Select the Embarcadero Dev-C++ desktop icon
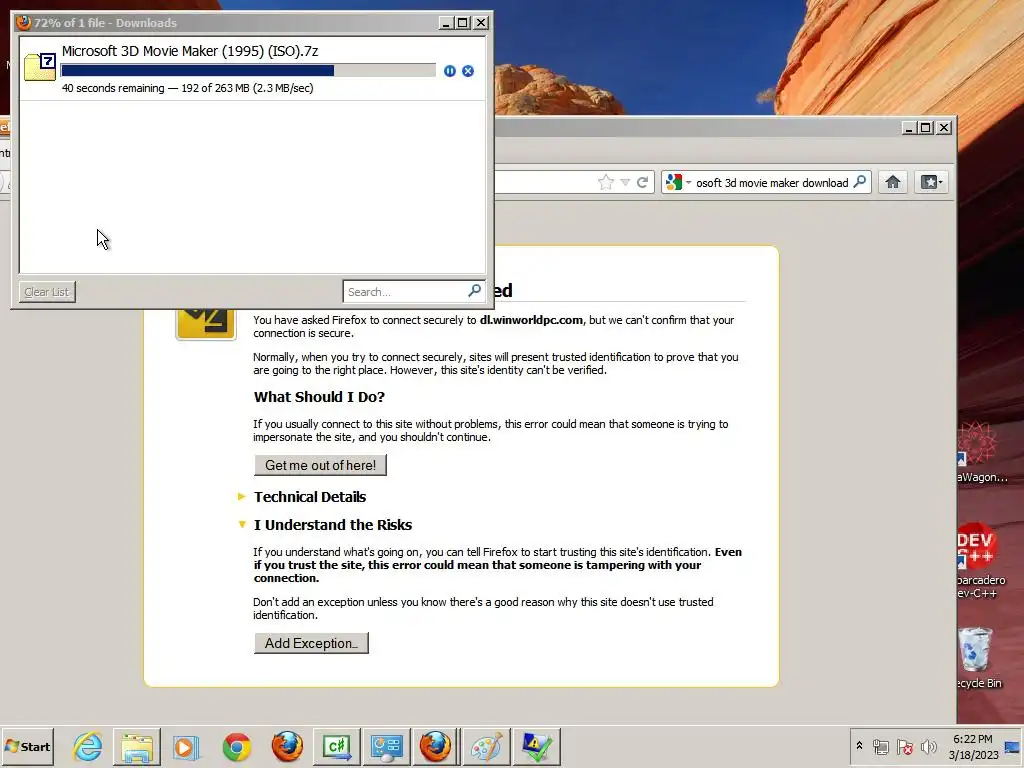 tap(979, 560)
